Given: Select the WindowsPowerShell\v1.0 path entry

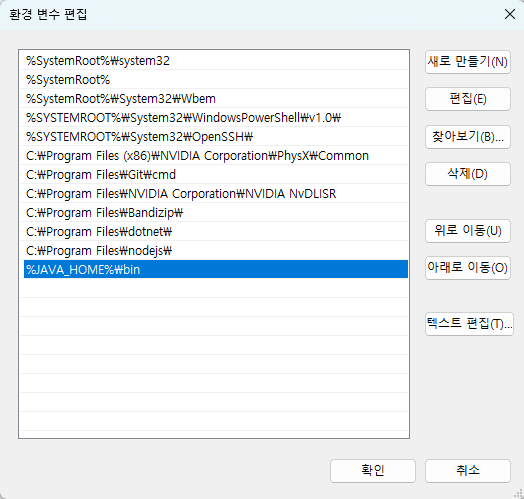Looking at the screenshot, I should (214, 118).
